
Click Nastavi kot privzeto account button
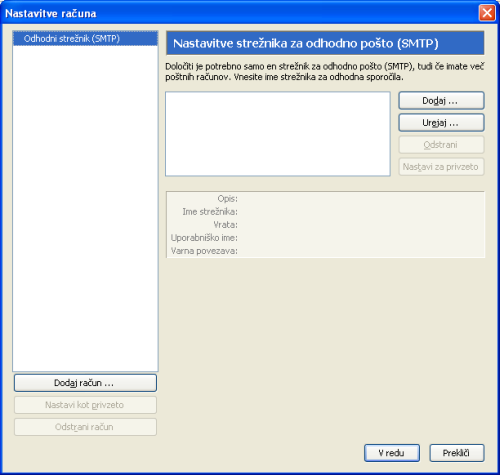[85, 405]
